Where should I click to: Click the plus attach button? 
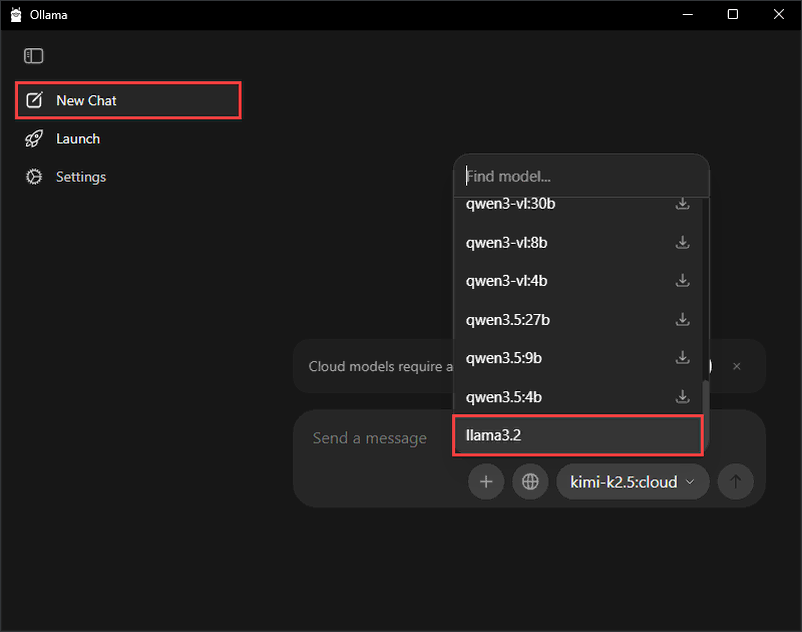(x=486, y=482)
